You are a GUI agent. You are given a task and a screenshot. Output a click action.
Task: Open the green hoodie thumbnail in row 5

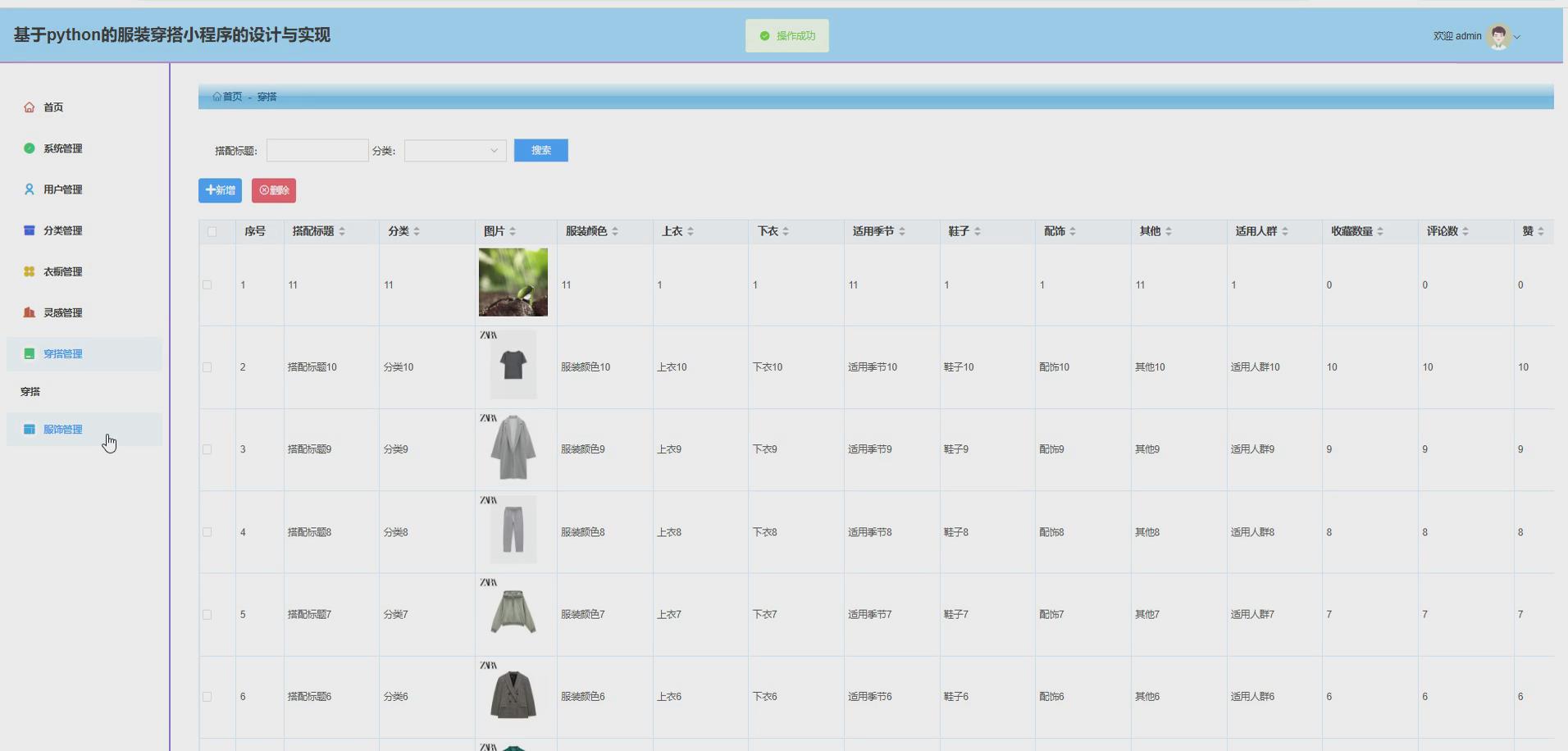coord(513,612)
